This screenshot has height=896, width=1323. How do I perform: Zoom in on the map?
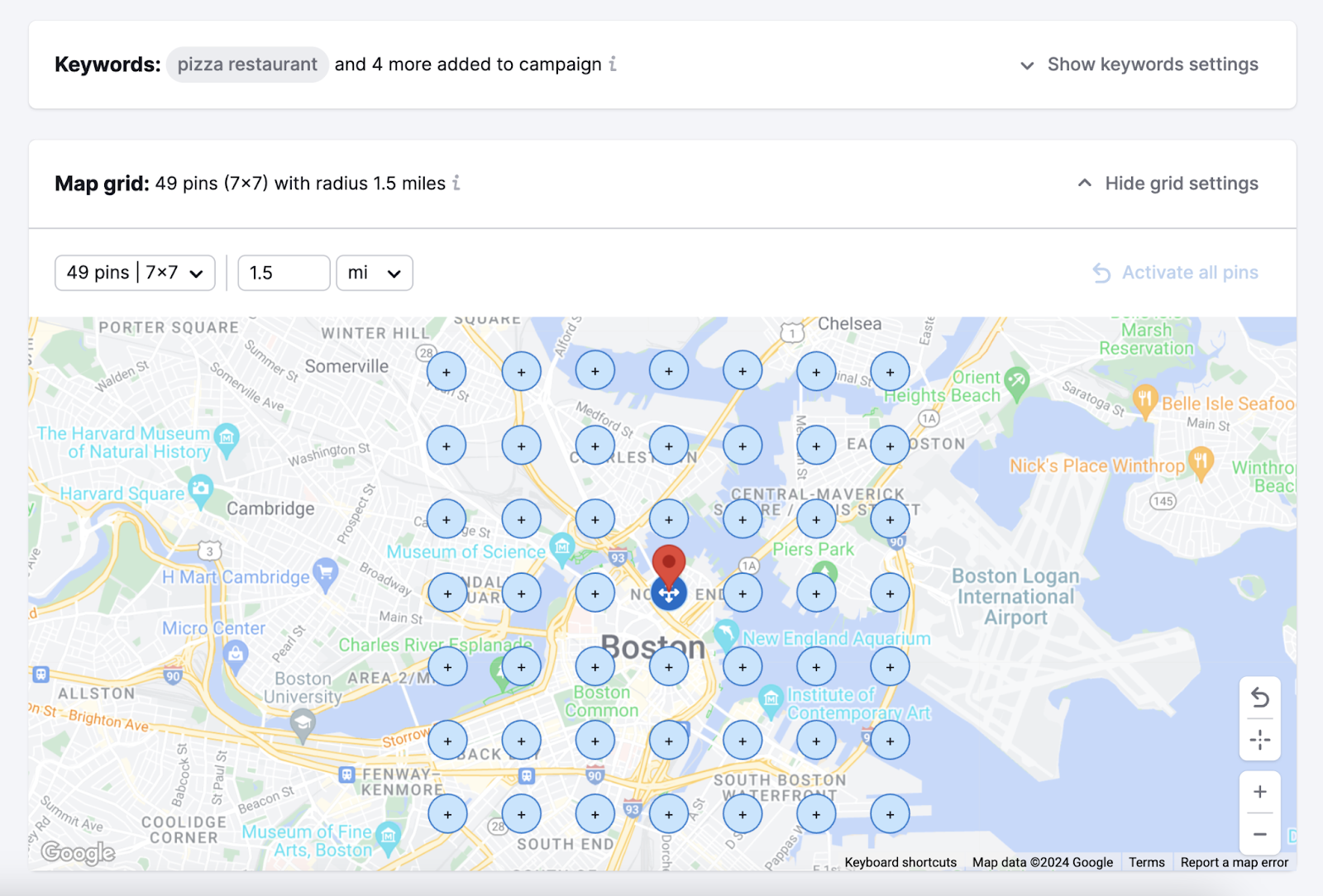(x=1259, y=791)
